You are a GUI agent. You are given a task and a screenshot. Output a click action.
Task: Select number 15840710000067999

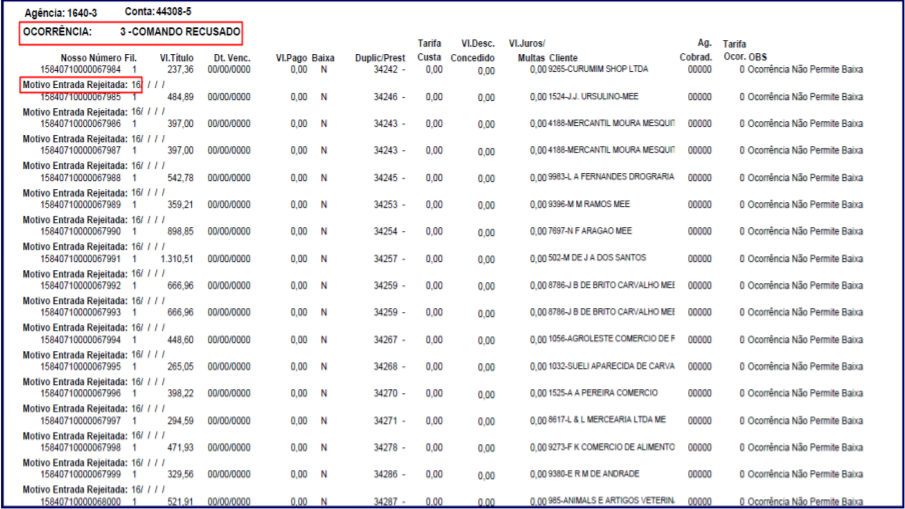(81, 474)
